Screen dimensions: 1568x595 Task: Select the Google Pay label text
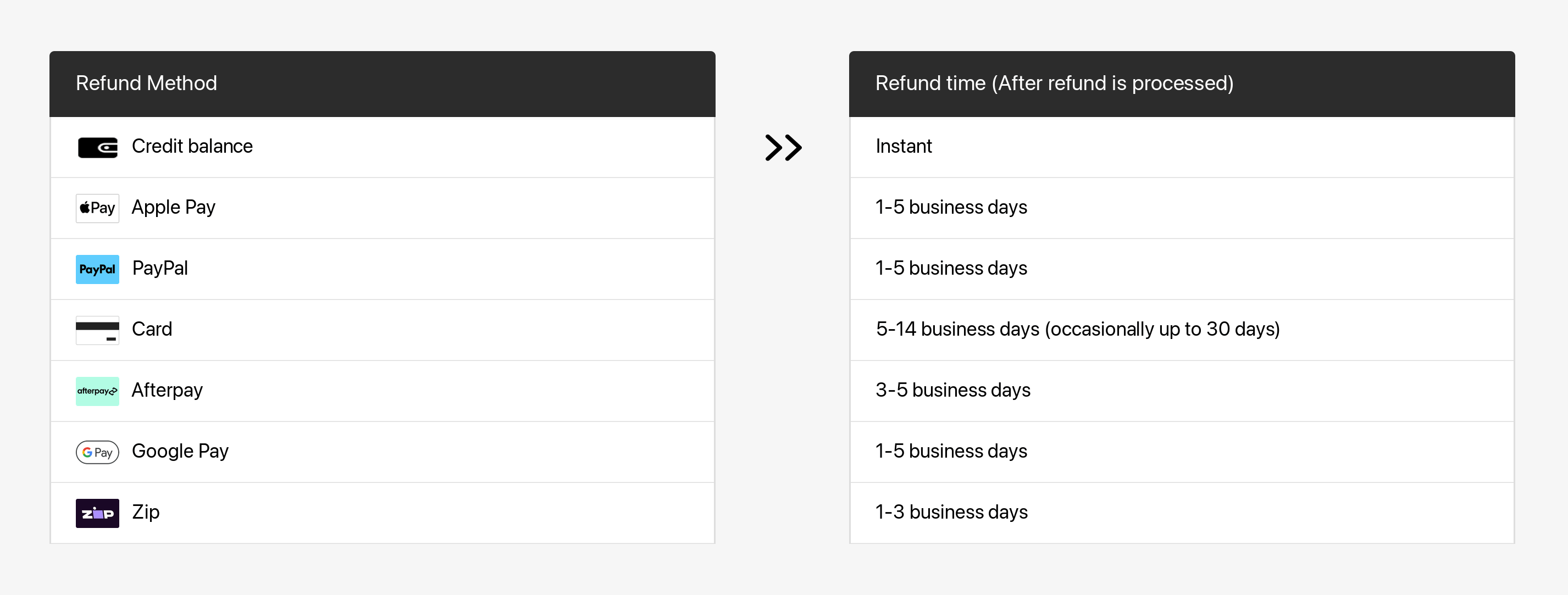point(180,452)
